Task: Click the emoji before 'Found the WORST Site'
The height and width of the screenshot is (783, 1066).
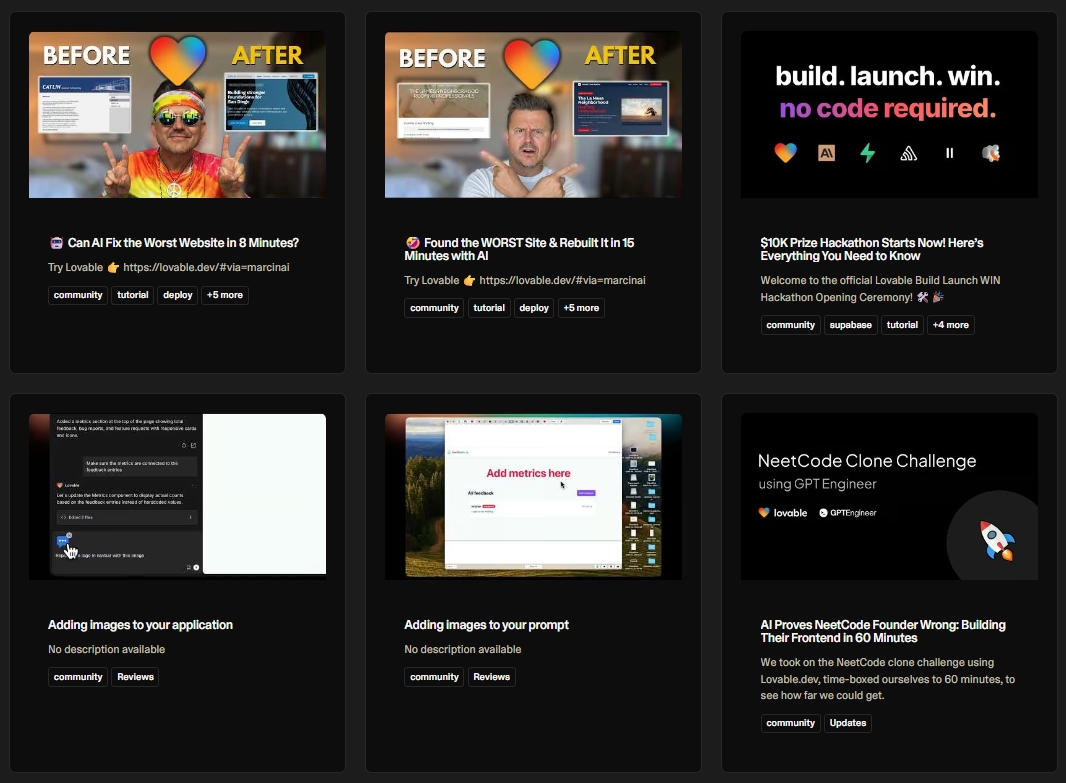Action: coord(413,243)
